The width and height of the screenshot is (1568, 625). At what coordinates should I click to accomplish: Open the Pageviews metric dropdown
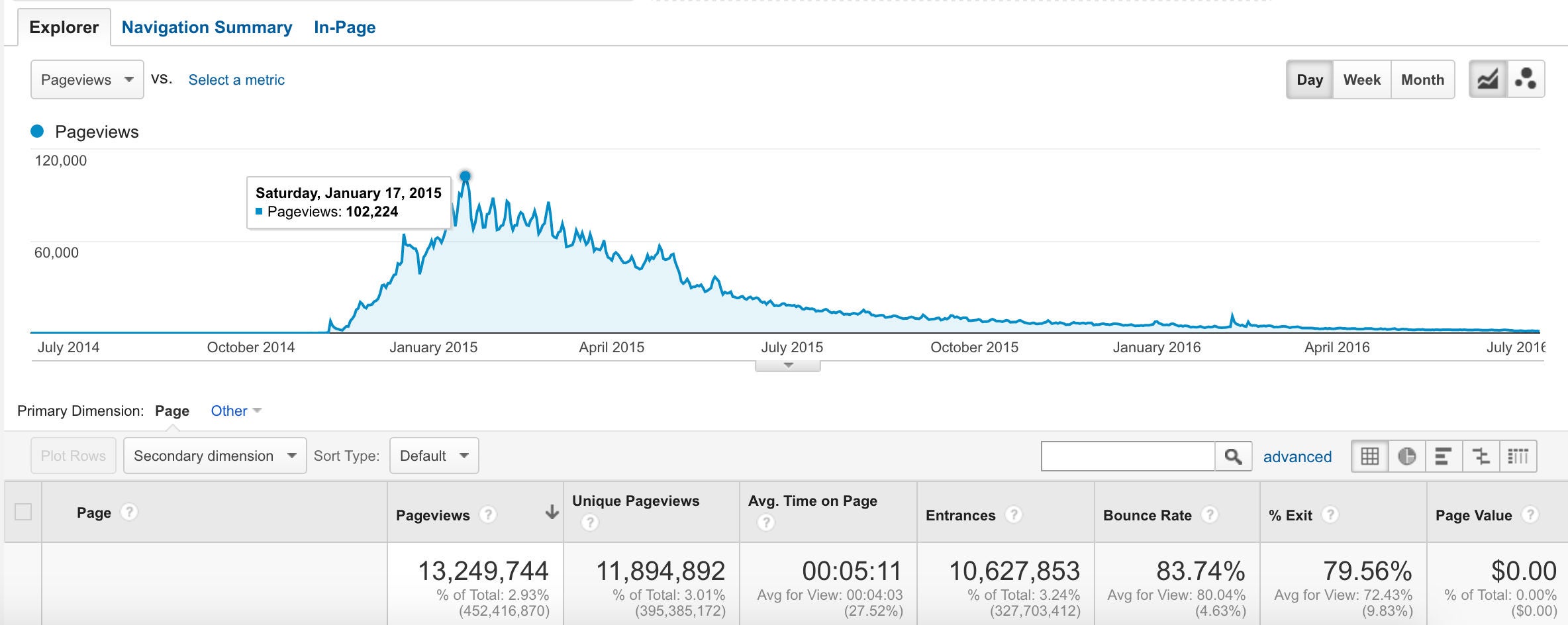point(87,79)
